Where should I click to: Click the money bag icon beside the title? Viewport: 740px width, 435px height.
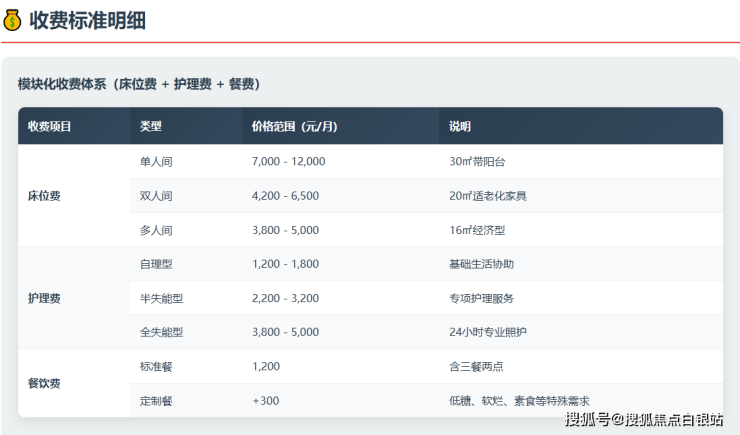point(13,20)
